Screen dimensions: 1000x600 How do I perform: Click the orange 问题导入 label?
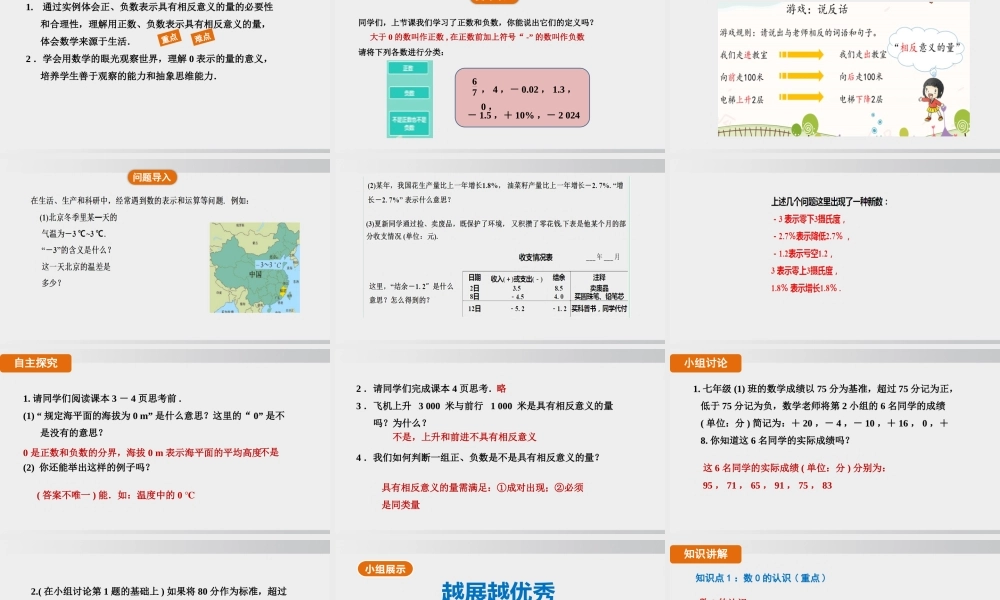point(152,177)
